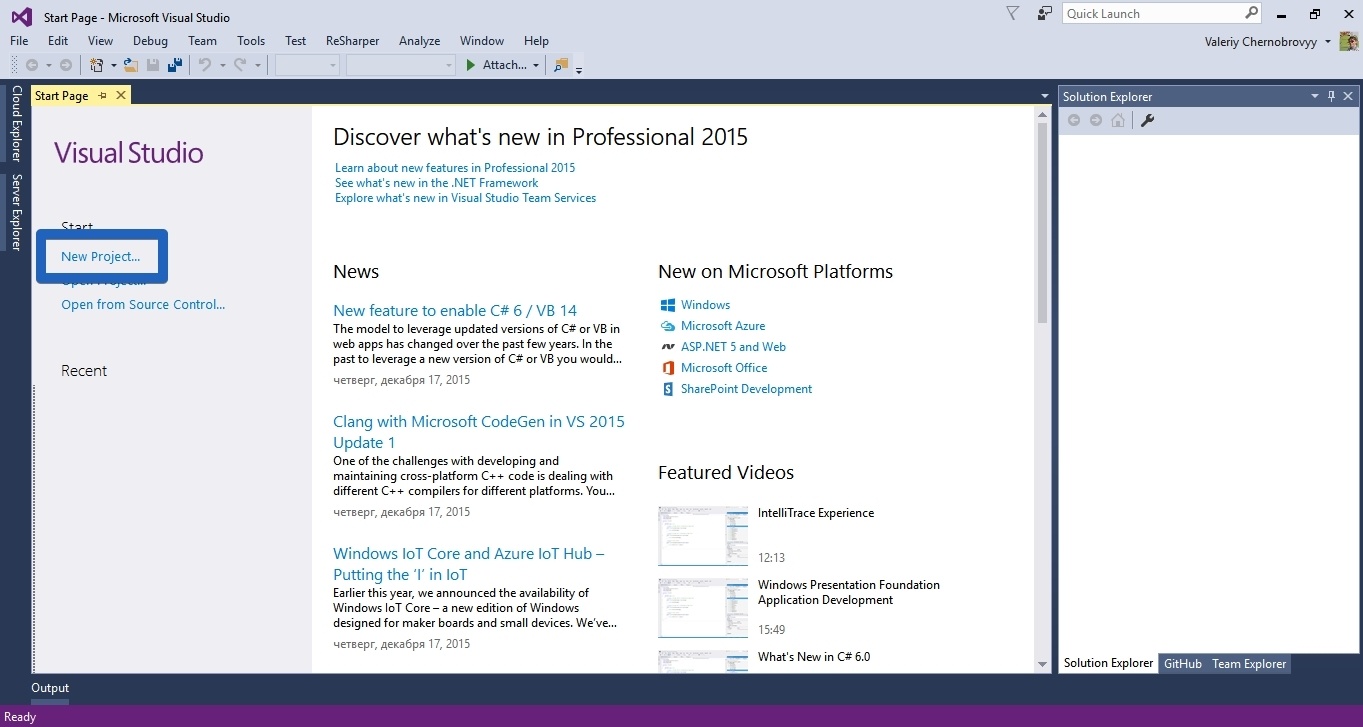Click the Start Page scrollbar up arrow
The image size is (1363, 727).
point(1043,114)
